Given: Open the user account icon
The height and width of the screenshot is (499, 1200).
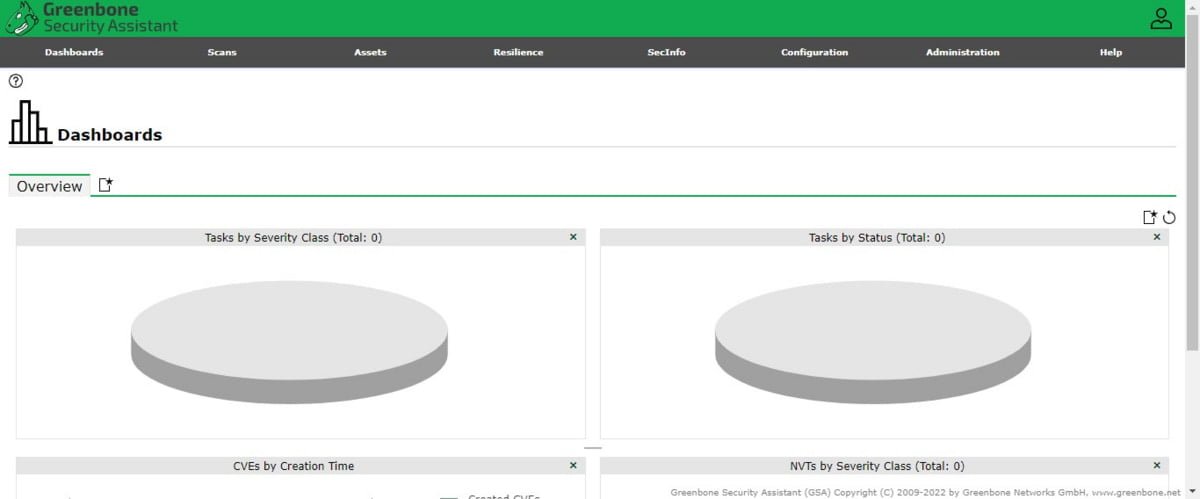Looking at the screenshot, I should (1160, 18).
